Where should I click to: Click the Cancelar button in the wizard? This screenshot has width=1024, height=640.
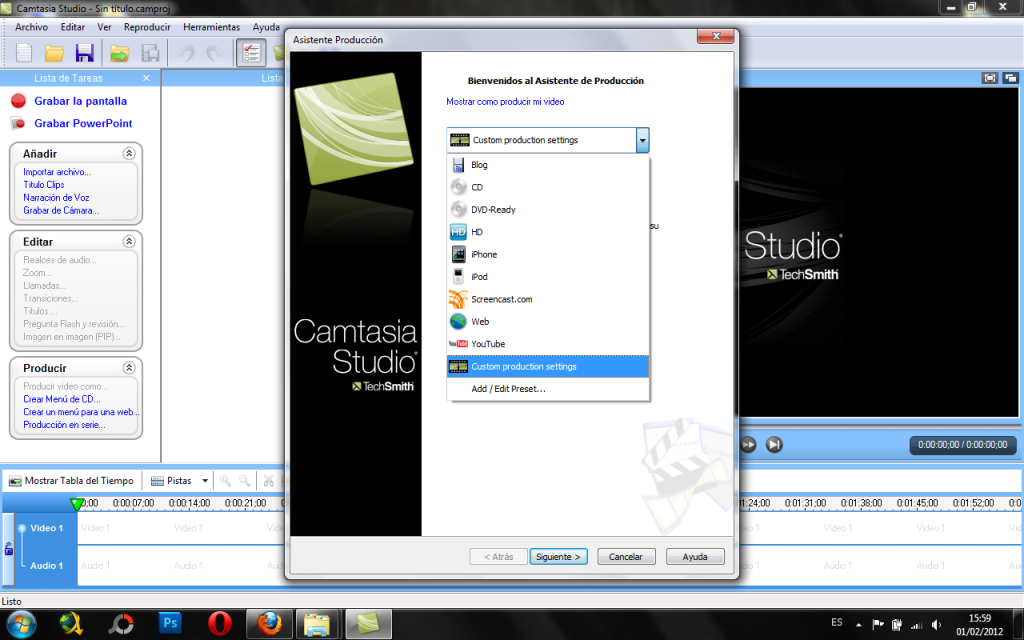[626, 556]
